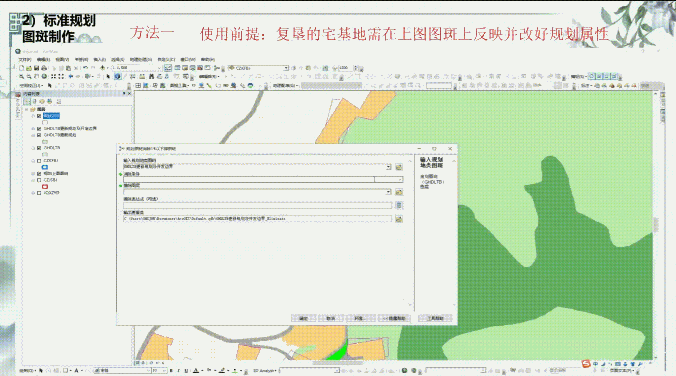This screenshot has height=376, width=676.
Task: Select the black arrow Select Elements tool
Action: (108, 76)
